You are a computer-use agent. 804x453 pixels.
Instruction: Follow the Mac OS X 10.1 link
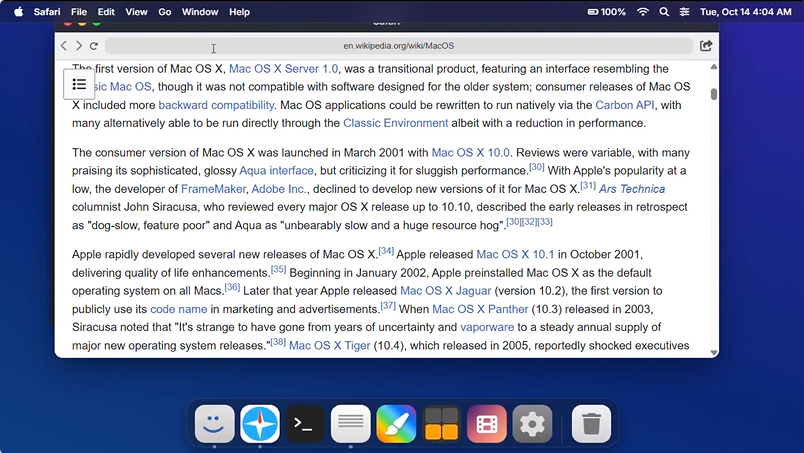point(515,254)
